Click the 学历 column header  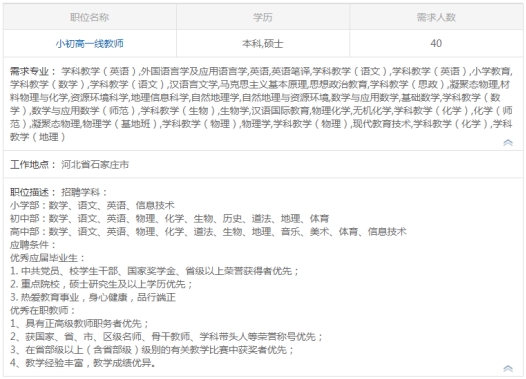point(263,17)
